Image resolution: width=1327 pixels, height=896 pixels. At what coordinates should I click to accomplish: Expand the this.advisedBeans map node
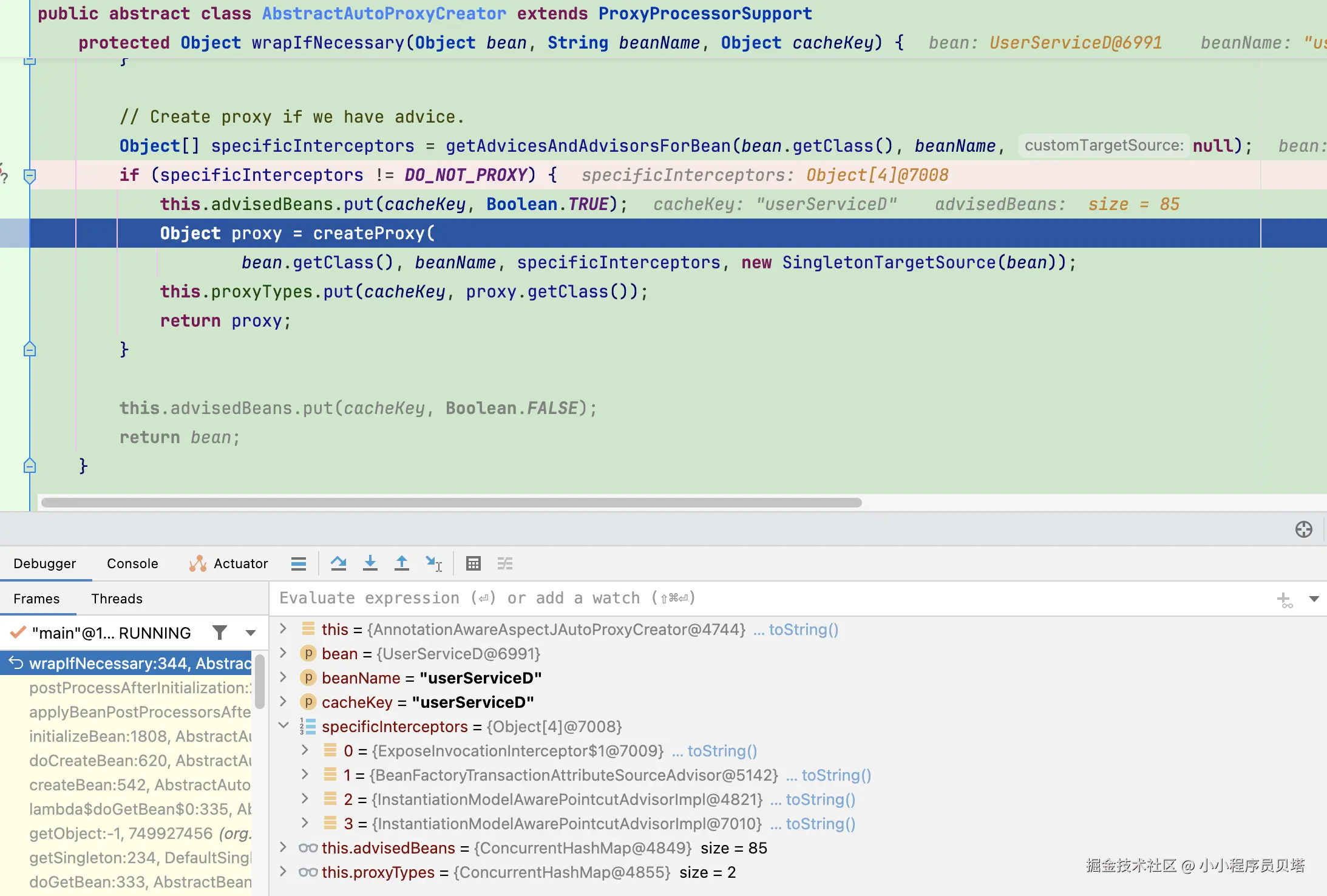point(283,847)
